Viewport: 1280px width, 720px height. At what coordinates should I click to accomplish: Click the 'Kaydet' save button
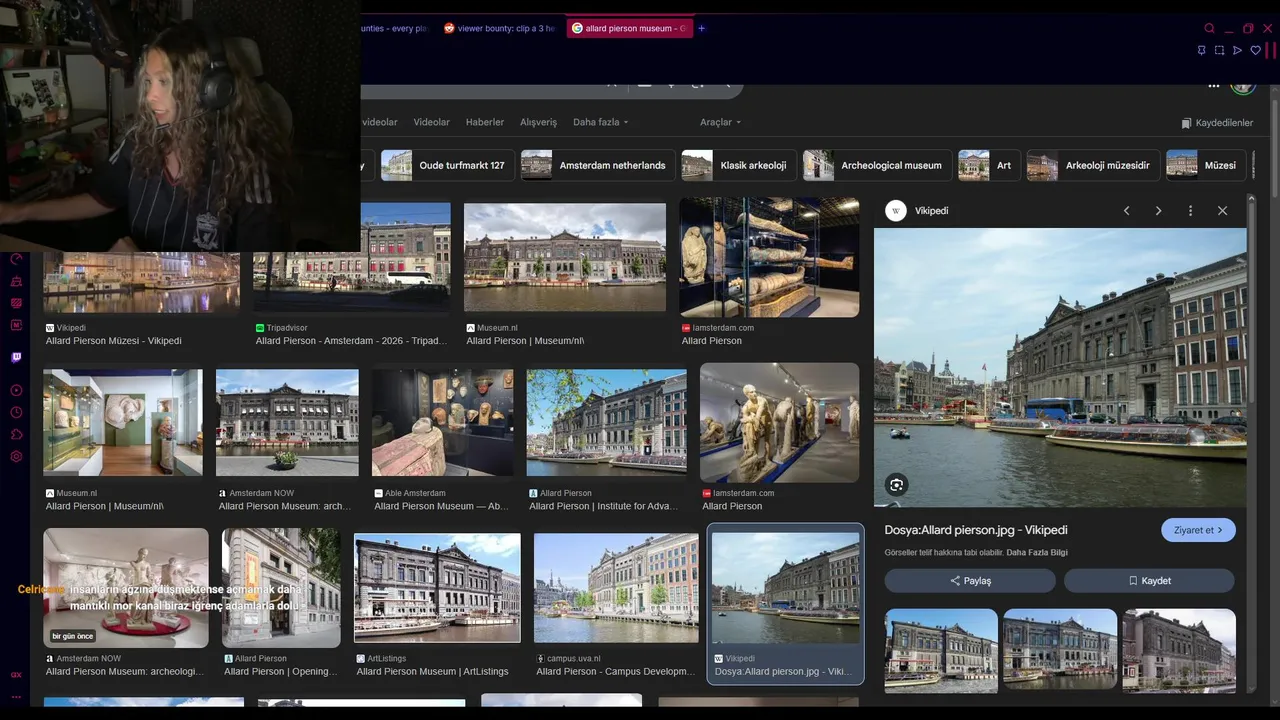[1149, 581]
